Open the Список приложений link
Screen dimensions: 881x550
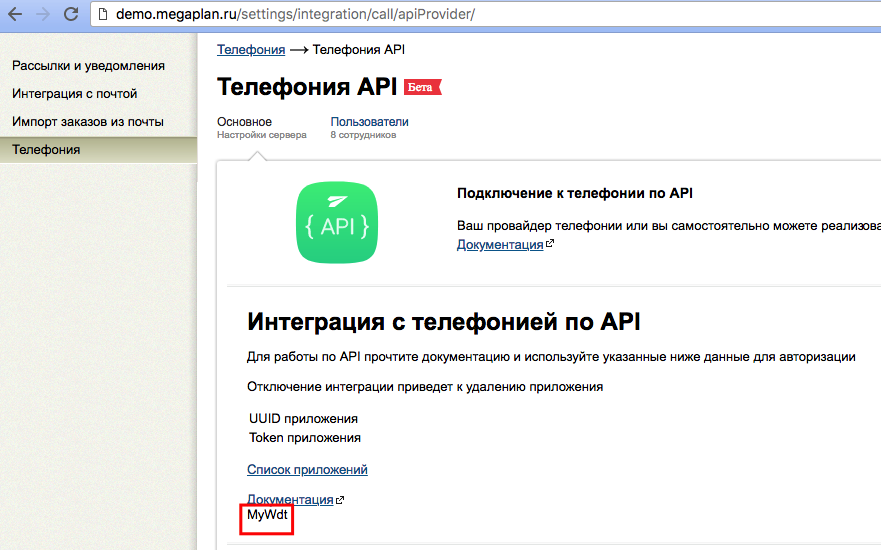(x=307, y=470)
